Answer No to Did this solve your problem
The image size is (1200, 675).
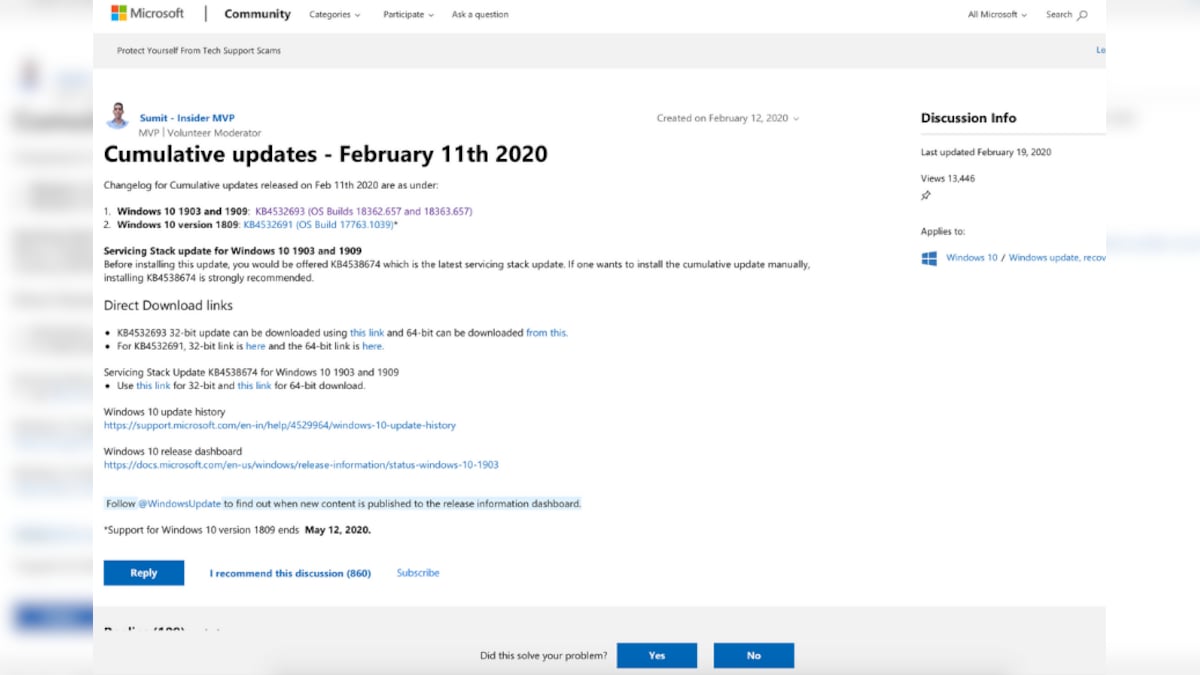[x=753, y=655]
